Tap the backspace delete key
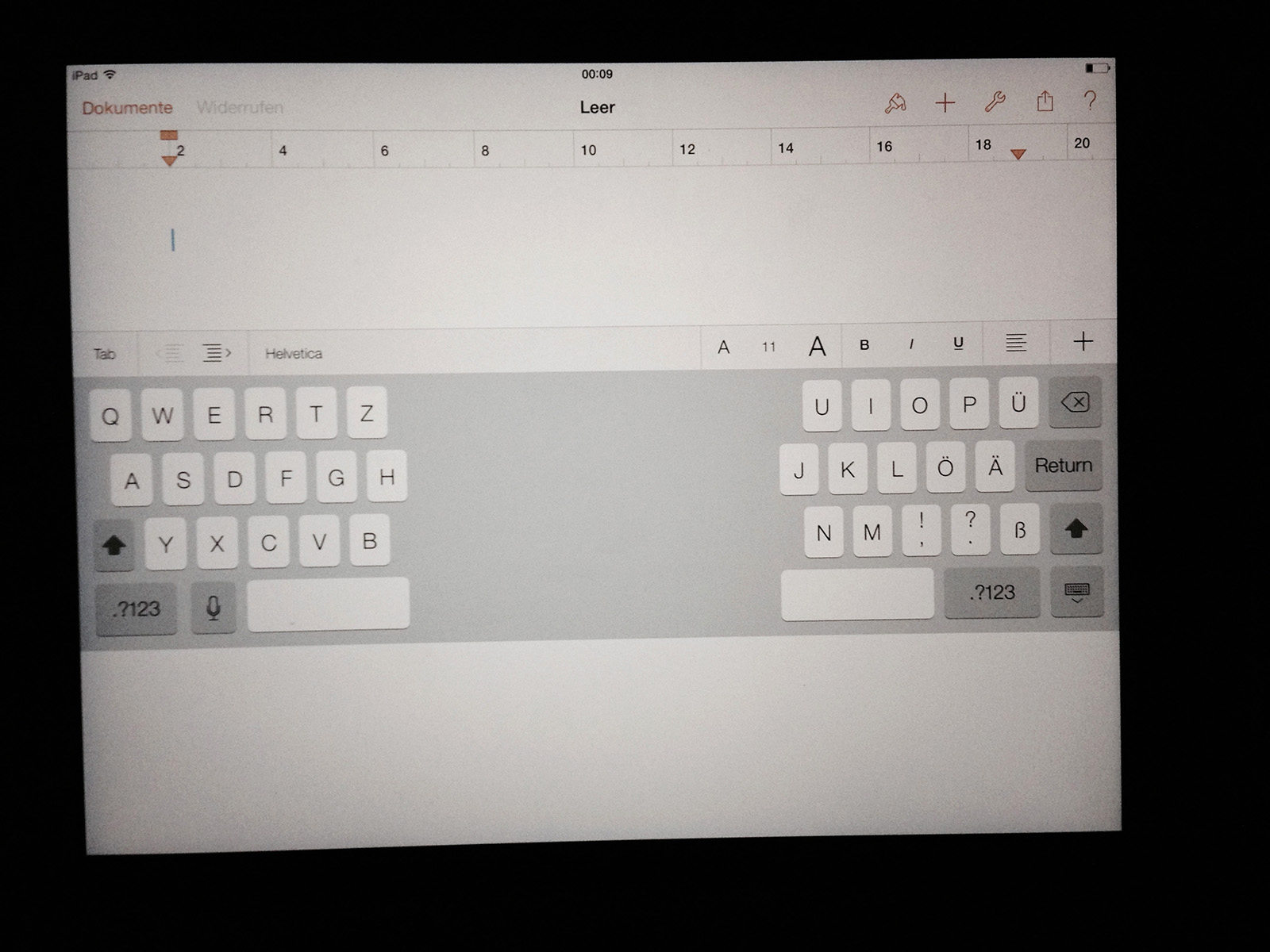 1075,402
